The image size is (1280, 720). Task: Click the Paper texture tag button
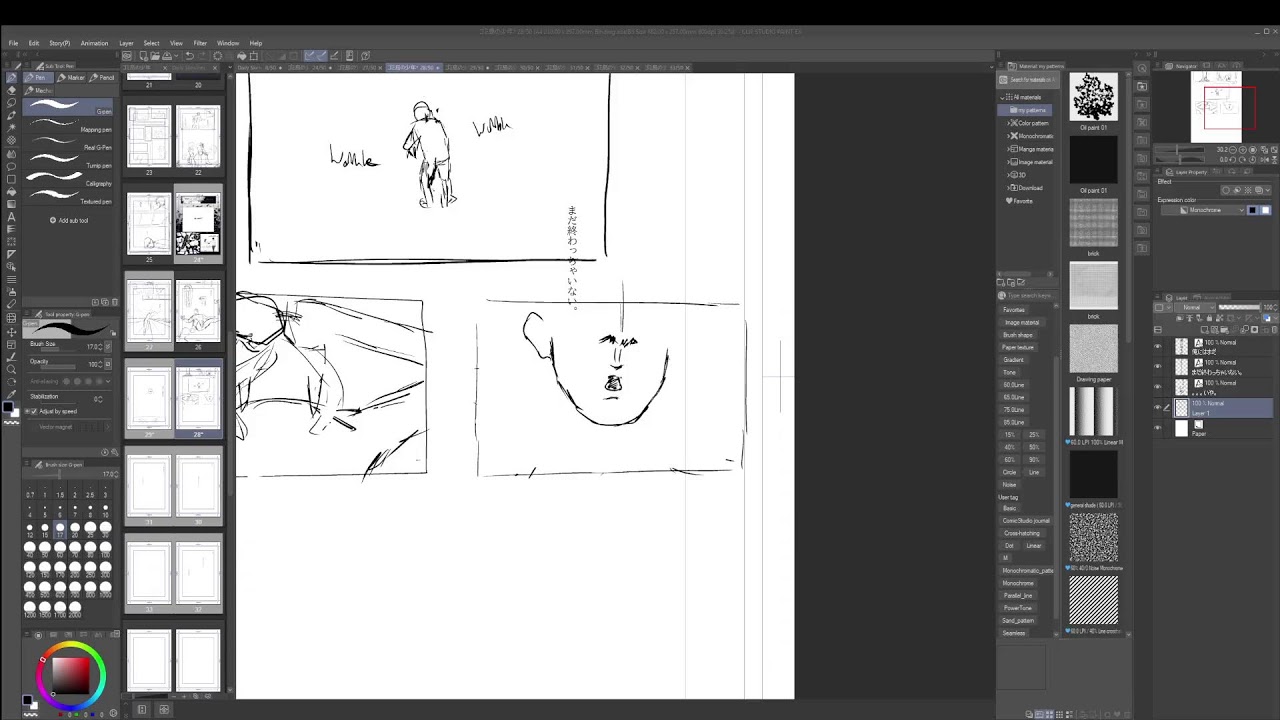pos(1020,347)
